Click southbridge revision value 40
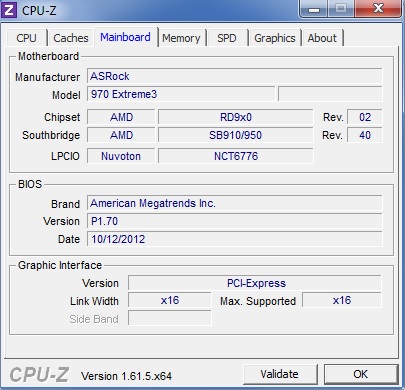Screen dimensions: 405x390 (x=365, y=135)
